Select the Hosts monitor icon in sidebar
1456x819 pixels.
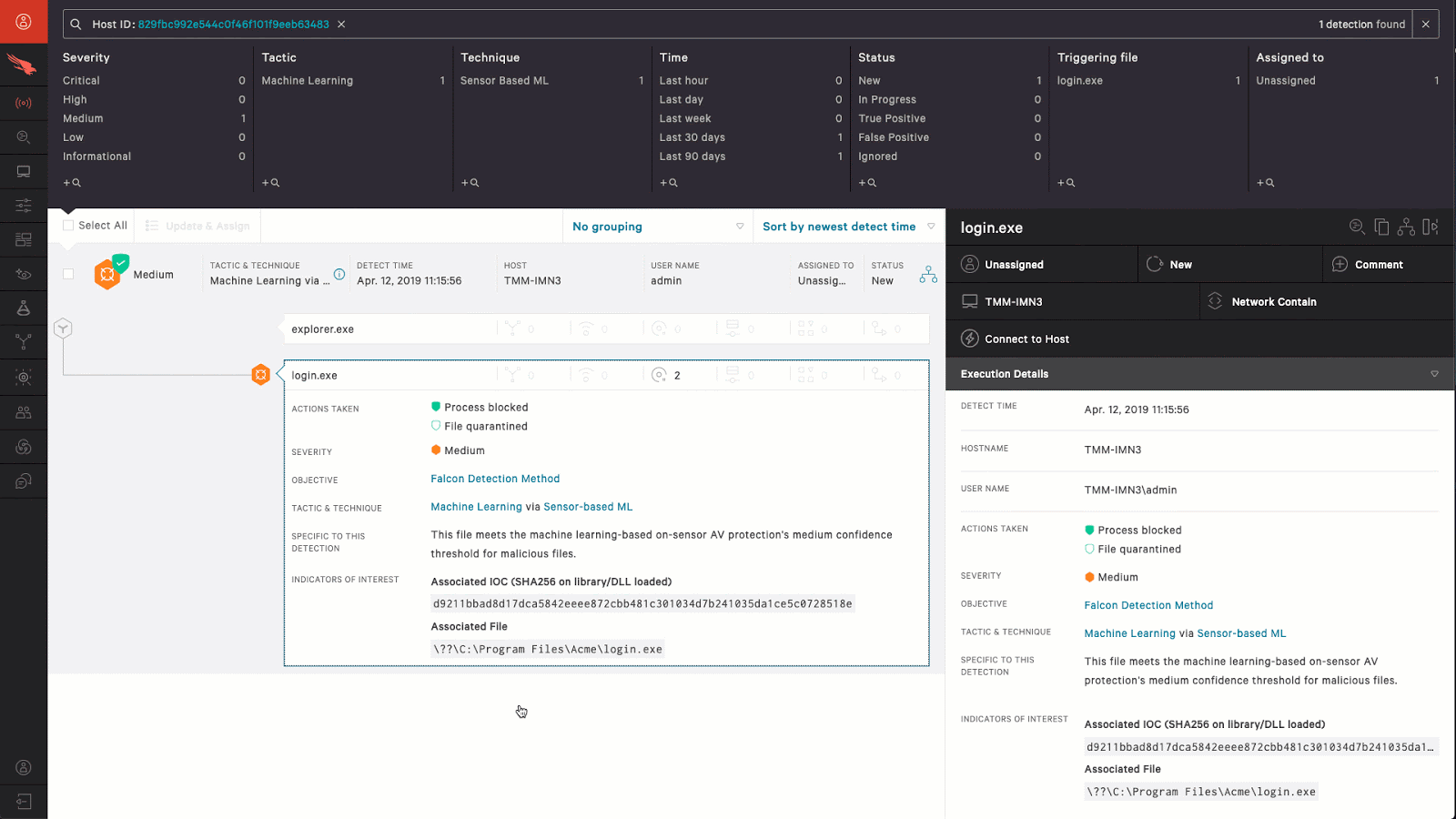click(23, 171)
